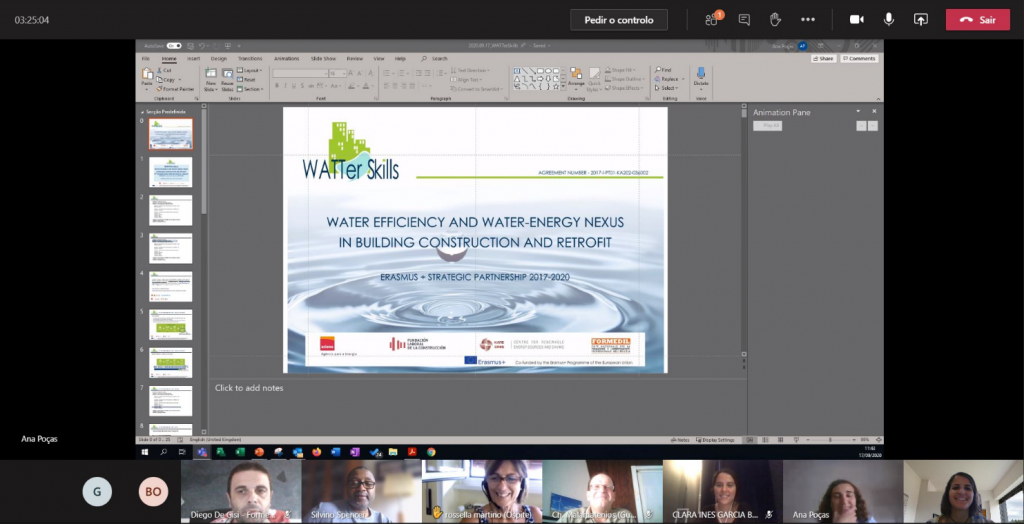The image size is (1024, 524).
Task: Select slide thumbnail number 6
Action: click(x=170, y=363)
